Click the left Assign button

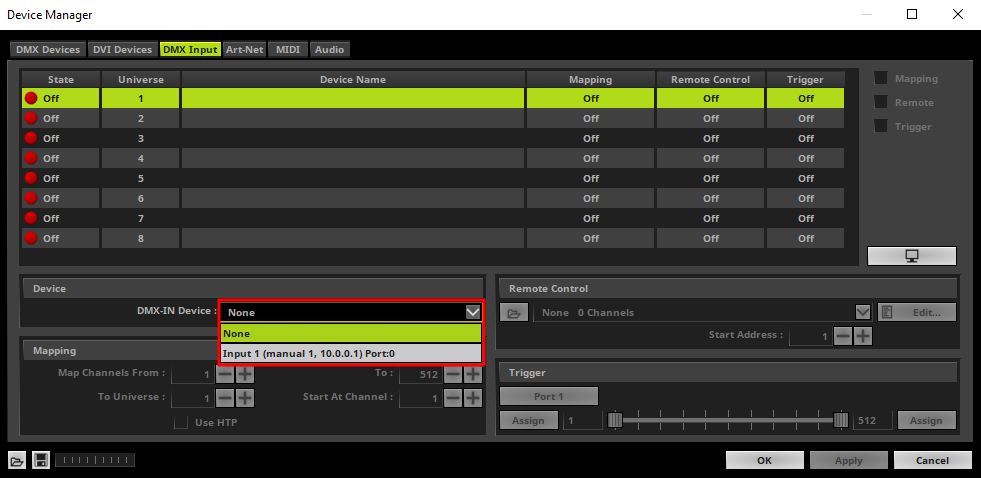528,420
